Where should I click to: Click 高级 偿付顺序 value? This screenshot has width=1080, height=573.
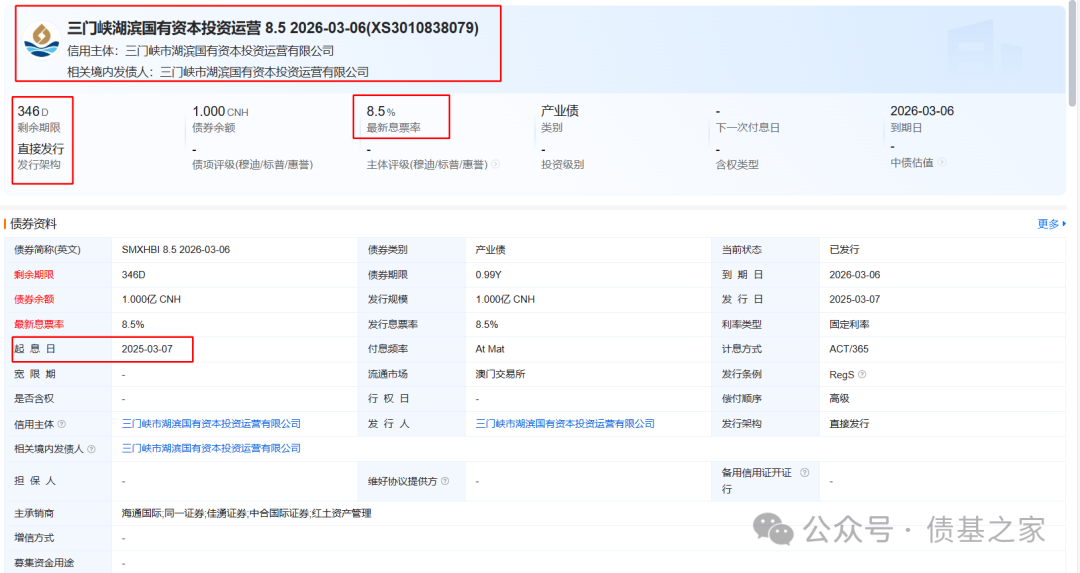pos(839,399)
